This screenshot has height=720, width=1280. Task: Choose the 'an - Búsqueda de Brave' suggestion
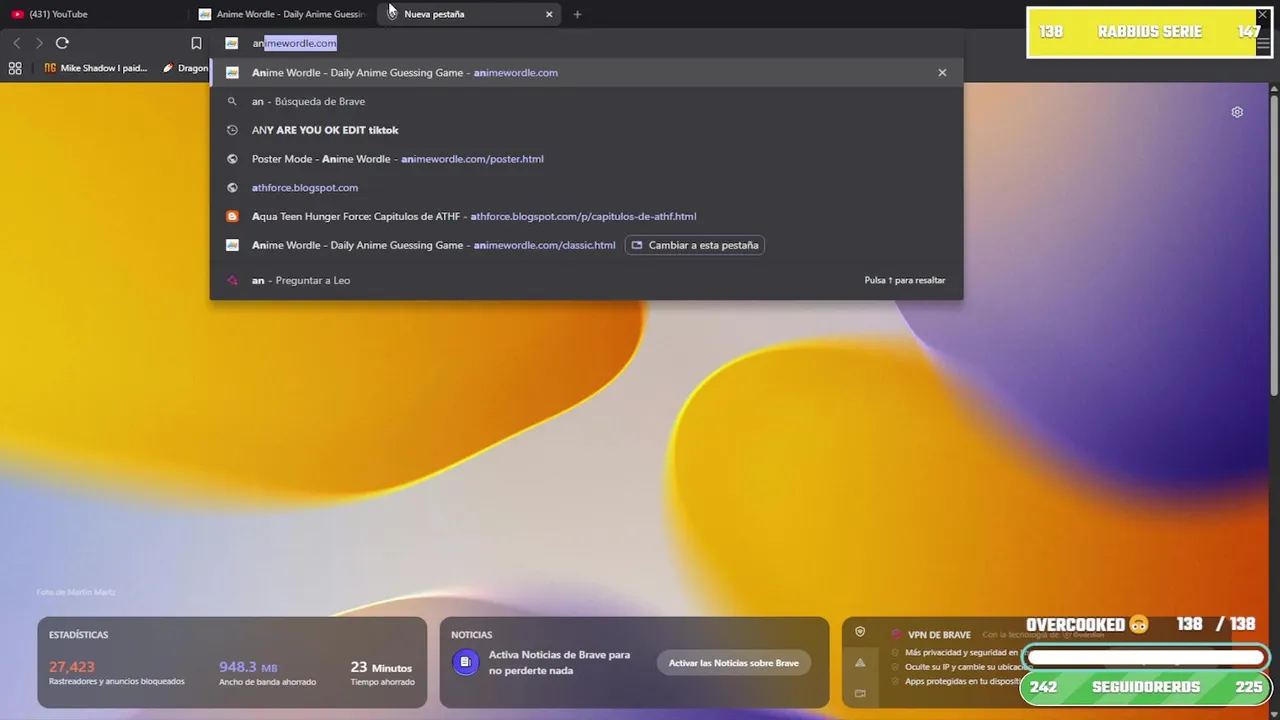(x=586, y=101)
